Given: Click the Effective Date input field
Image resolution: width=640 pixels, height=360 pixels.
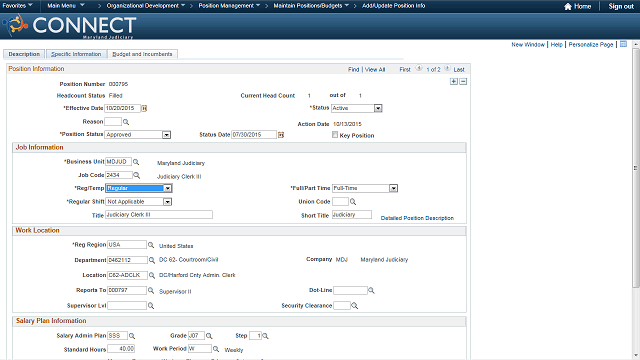Looking at the screenshot, I should pos(122,108).
